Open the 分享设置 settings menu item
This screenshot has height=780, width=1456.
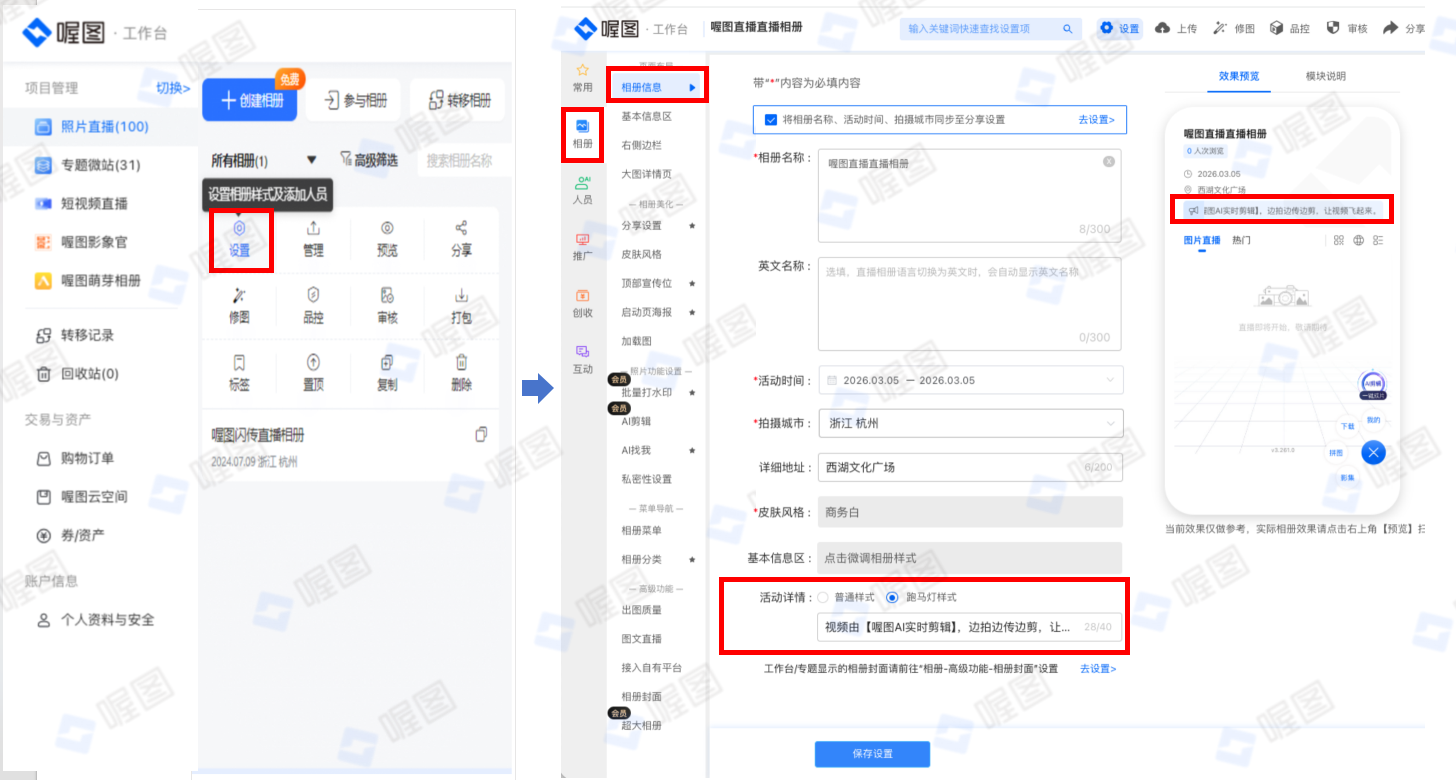click(x=641, y=226)
